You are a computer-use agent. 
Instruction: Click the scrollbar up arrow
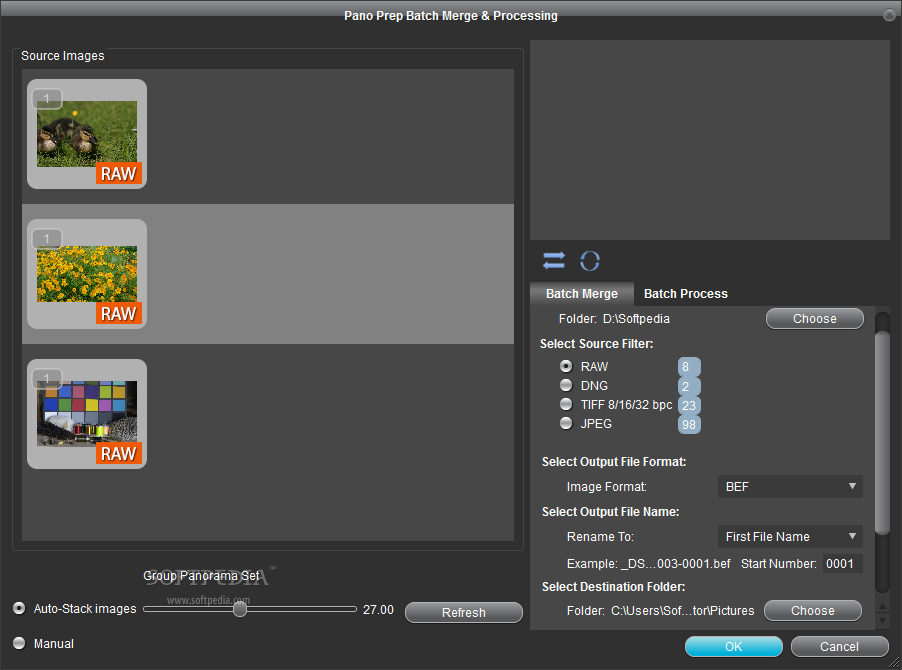(882, 606)
